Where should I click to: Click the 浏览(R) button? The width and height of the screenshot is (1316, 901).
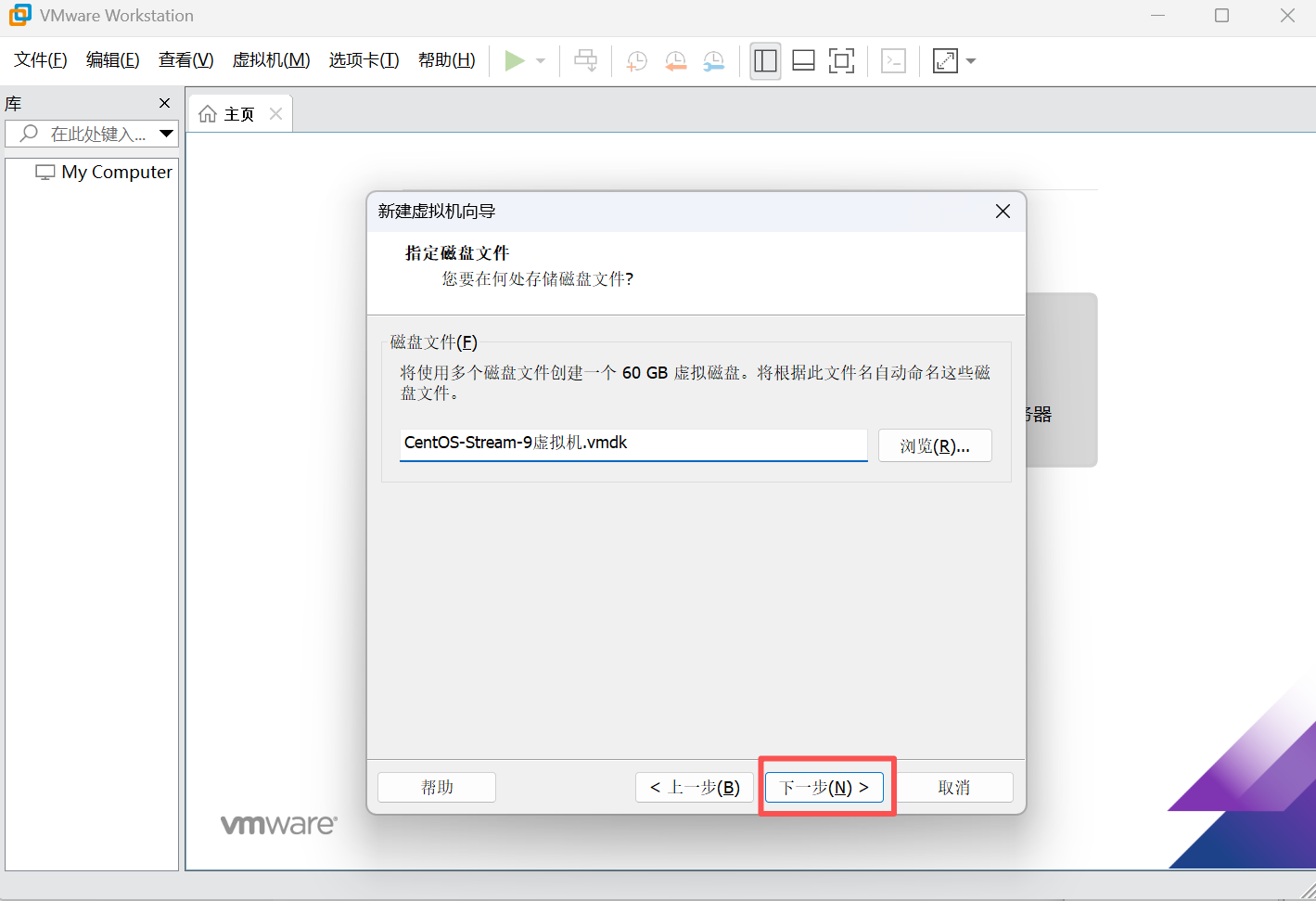click(x=934, y=445)
